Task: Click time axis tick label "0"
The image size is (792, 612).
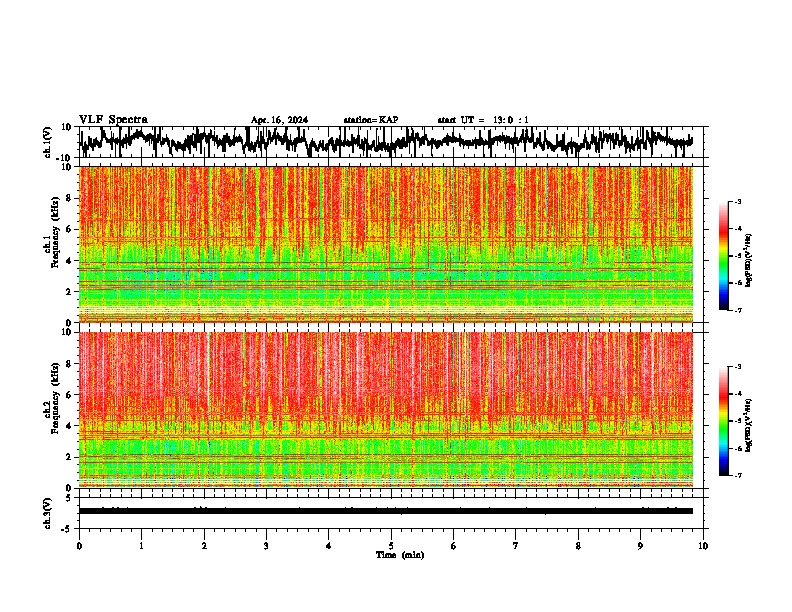Action: point(79,546)
